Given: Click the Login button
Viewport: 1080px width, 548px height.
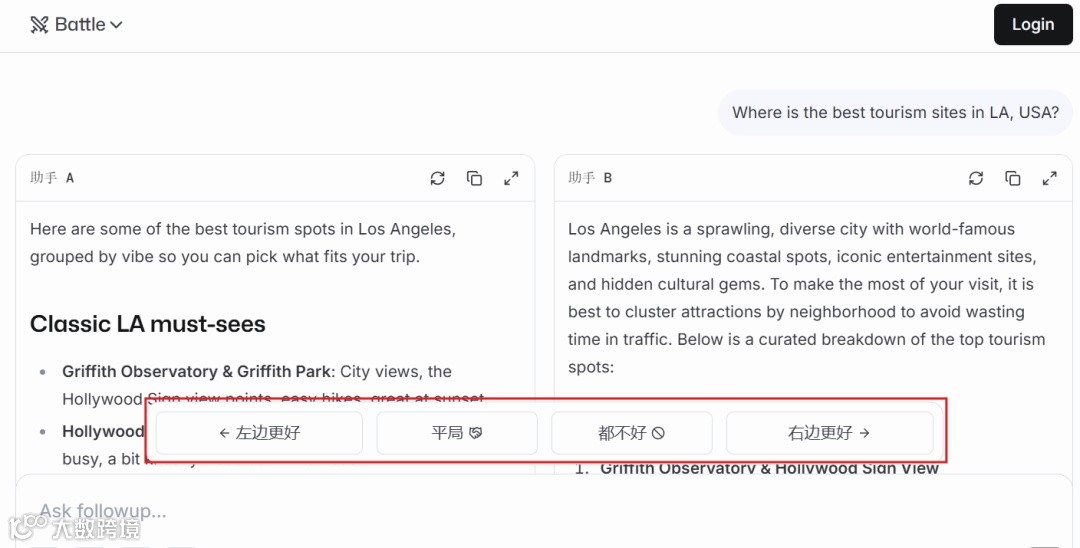Looking at the screenshot, I should pyautogui.click(x=1032, y=25).
